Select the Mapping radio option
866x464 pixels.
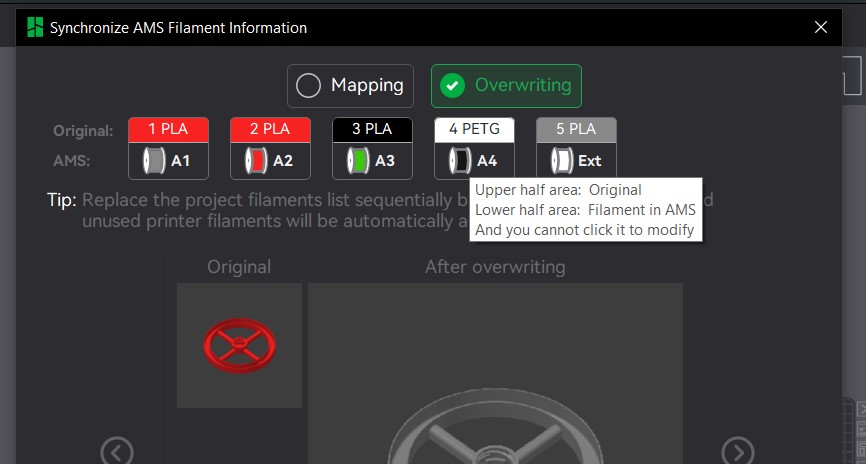tap(350, 86)
